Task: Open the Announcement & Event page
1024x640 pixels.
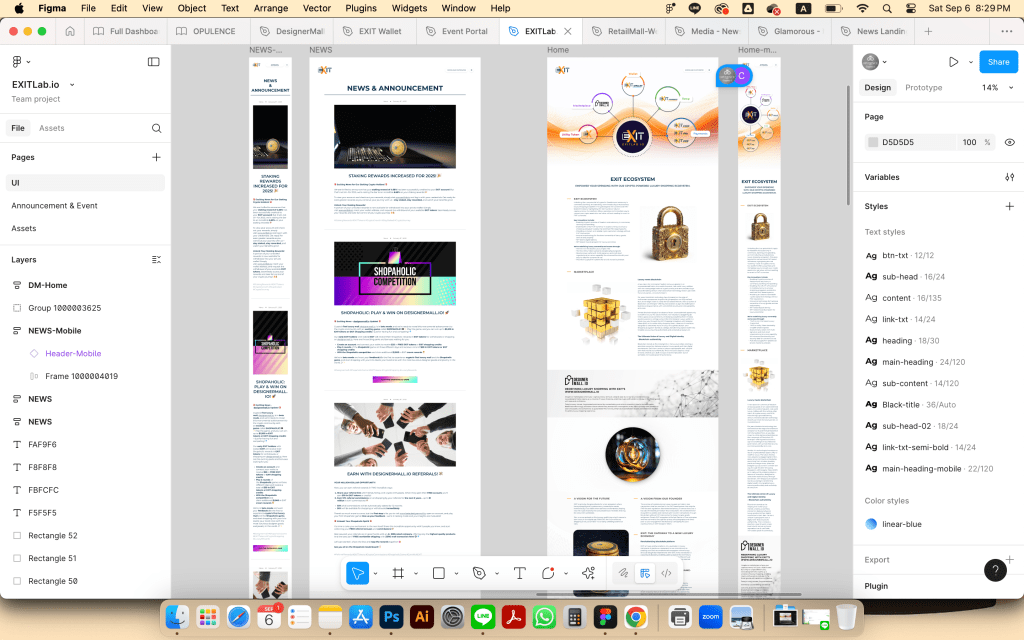Action: 54,205
